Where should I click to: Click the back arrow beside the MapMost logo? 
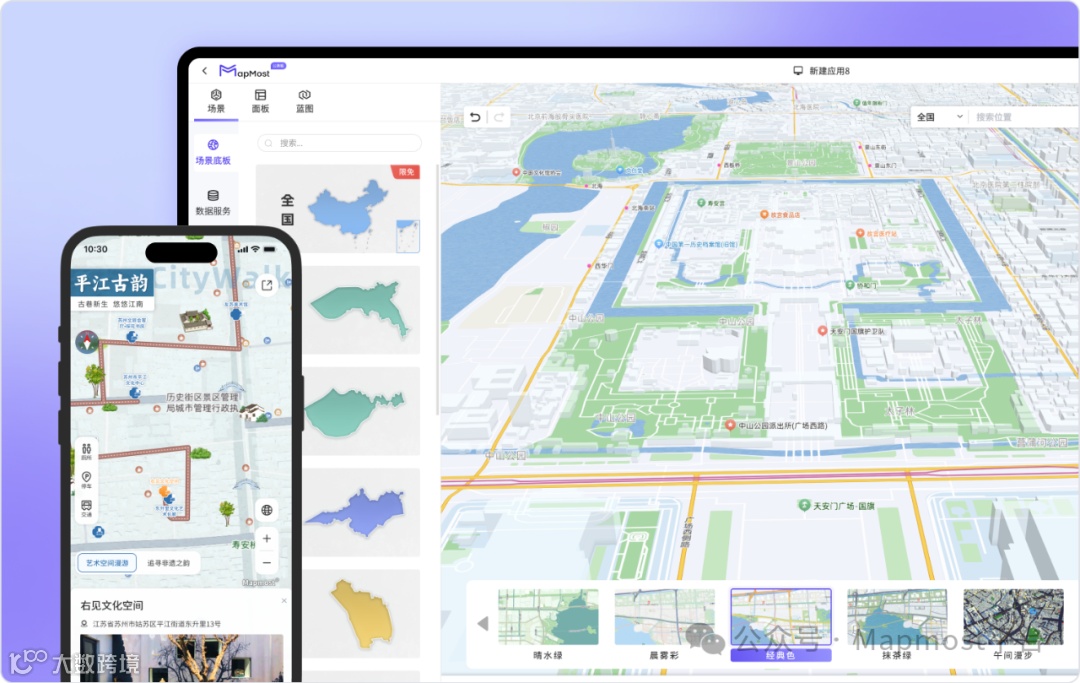point(205,71)
